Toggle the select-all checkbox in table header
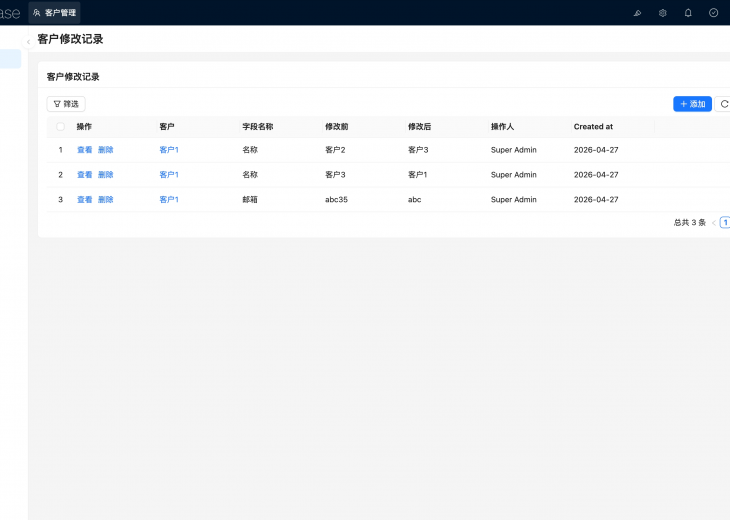Screen dimensions: 730x520 pos(60,127)
